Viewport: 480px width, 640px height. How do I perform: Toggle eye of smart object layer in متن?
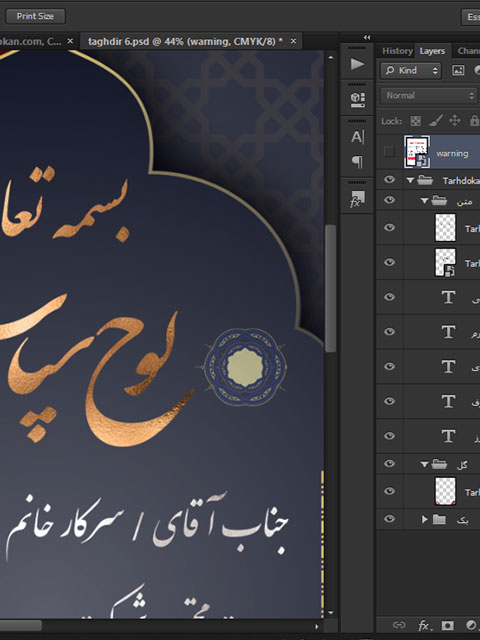click(x=389, y=262)
